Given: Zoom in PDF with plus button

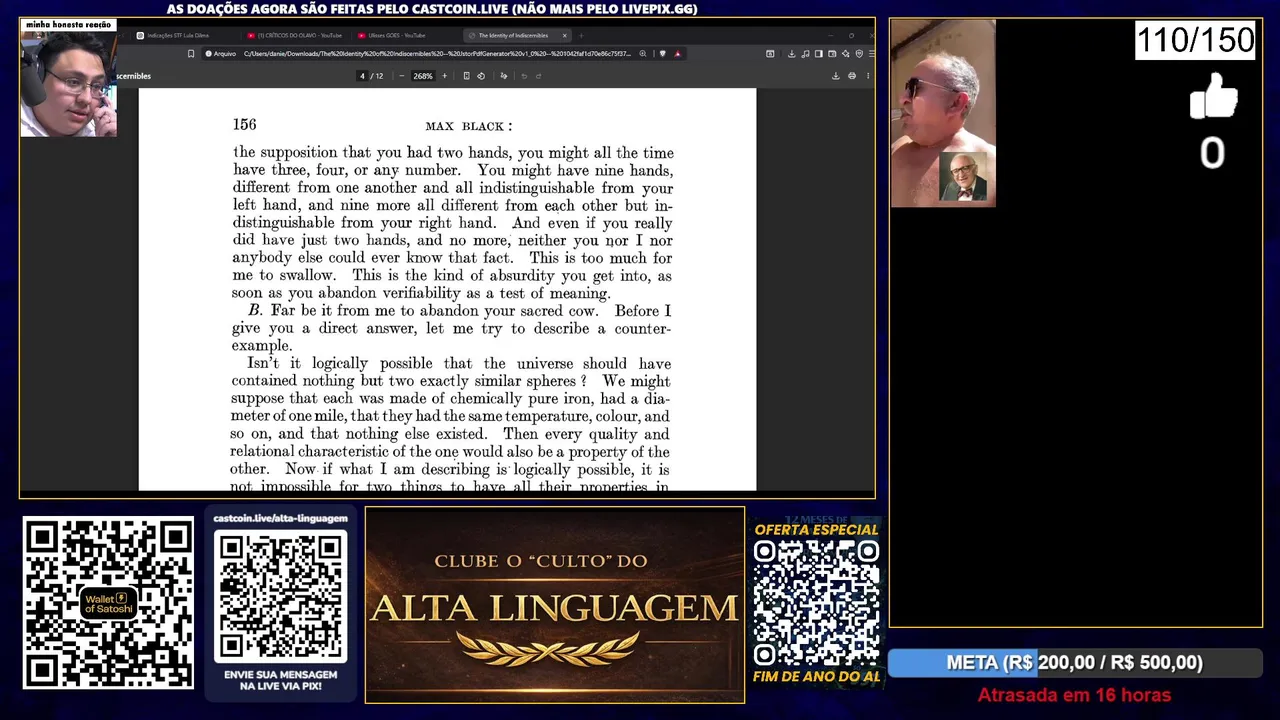Looking at the screenshot, I should (x=444, y=76).
